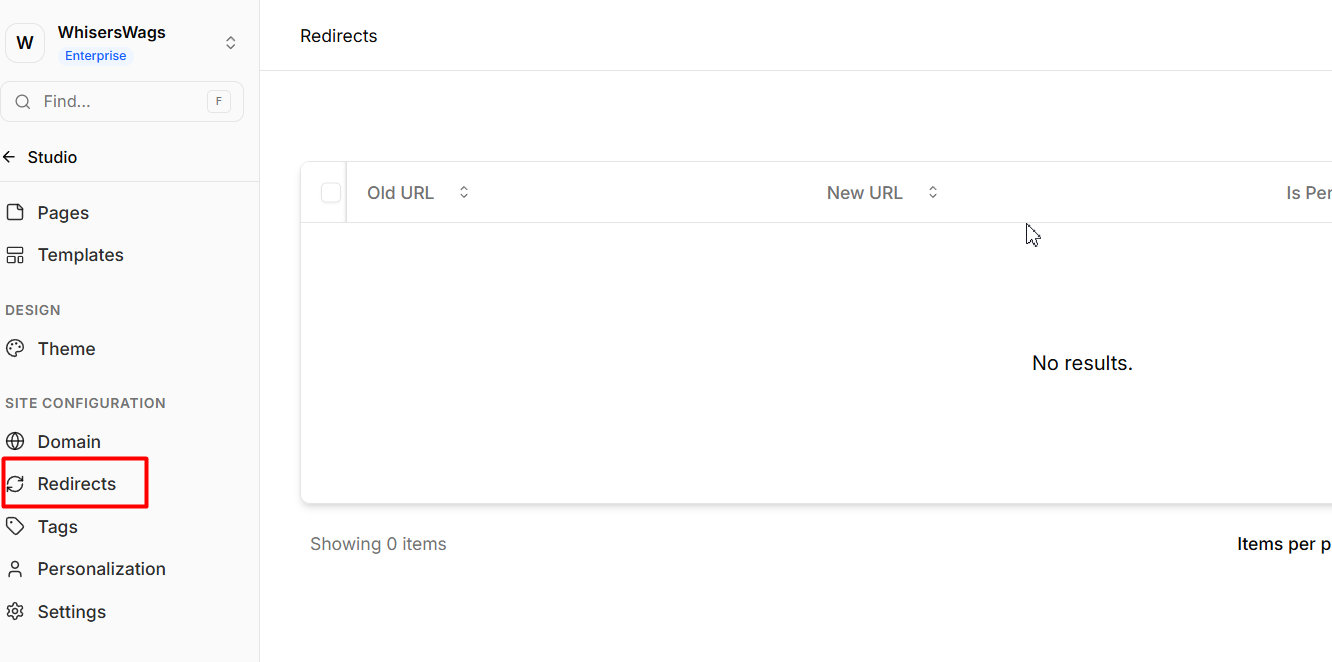The height and width of the screenshot is (662, 1332).
Task: Click the Enterprise plan badge
Action: click(96, 56)
